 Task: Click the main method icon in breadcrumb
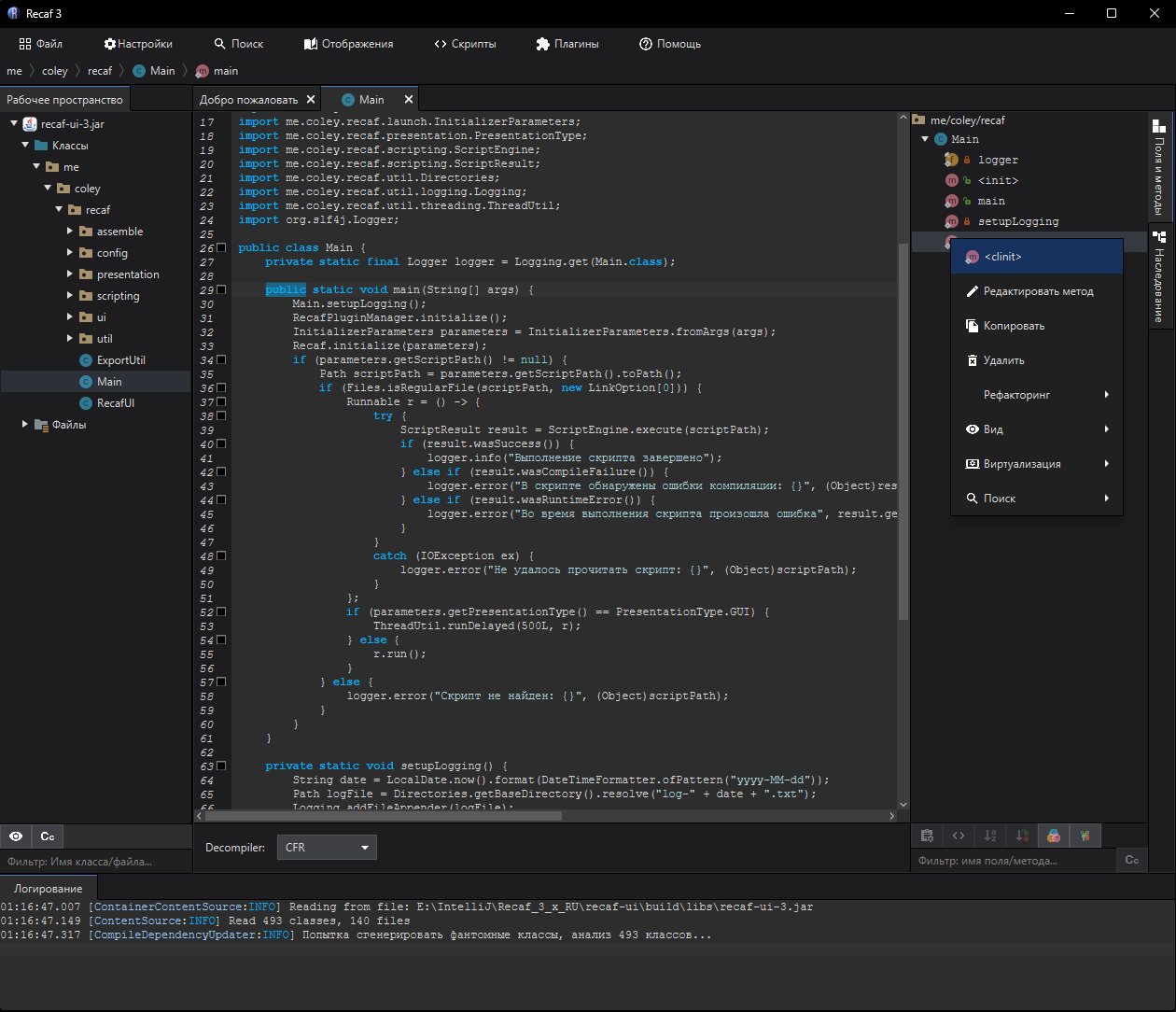click(203, 71)
